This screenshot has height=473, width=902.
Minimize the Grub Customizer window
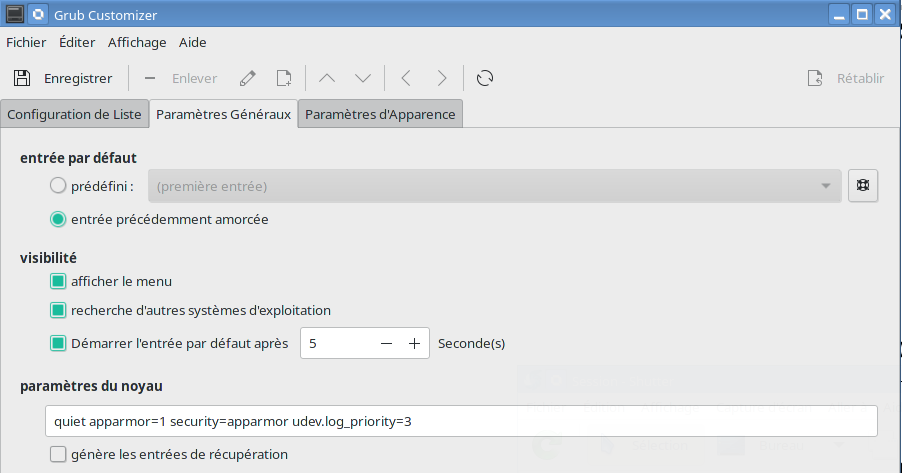tap(839, 14)
